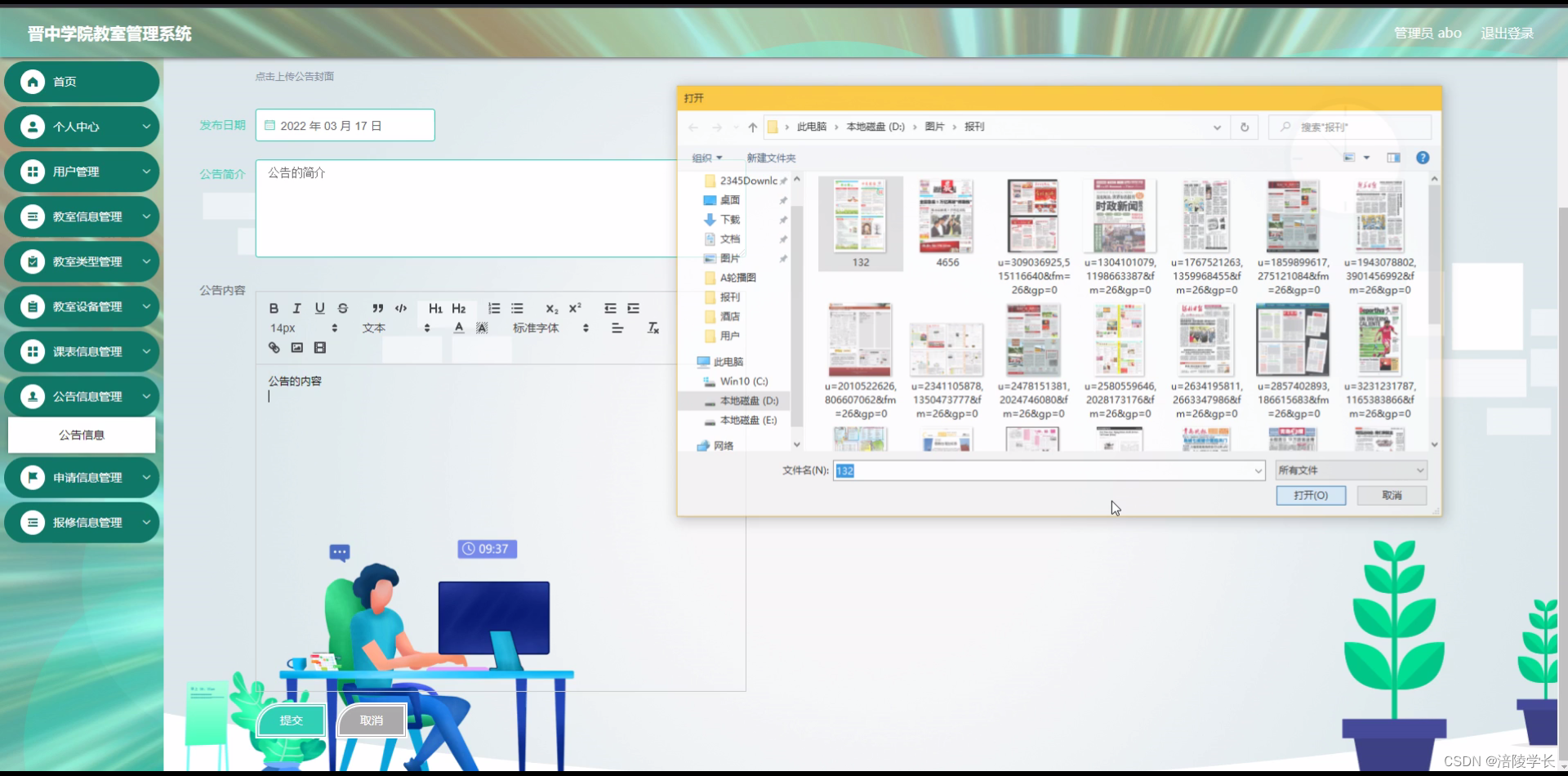Viewport: 1568px width, 776px height.
Task: Select the 公告信息 submenu item
Action: tap(82, 435)
